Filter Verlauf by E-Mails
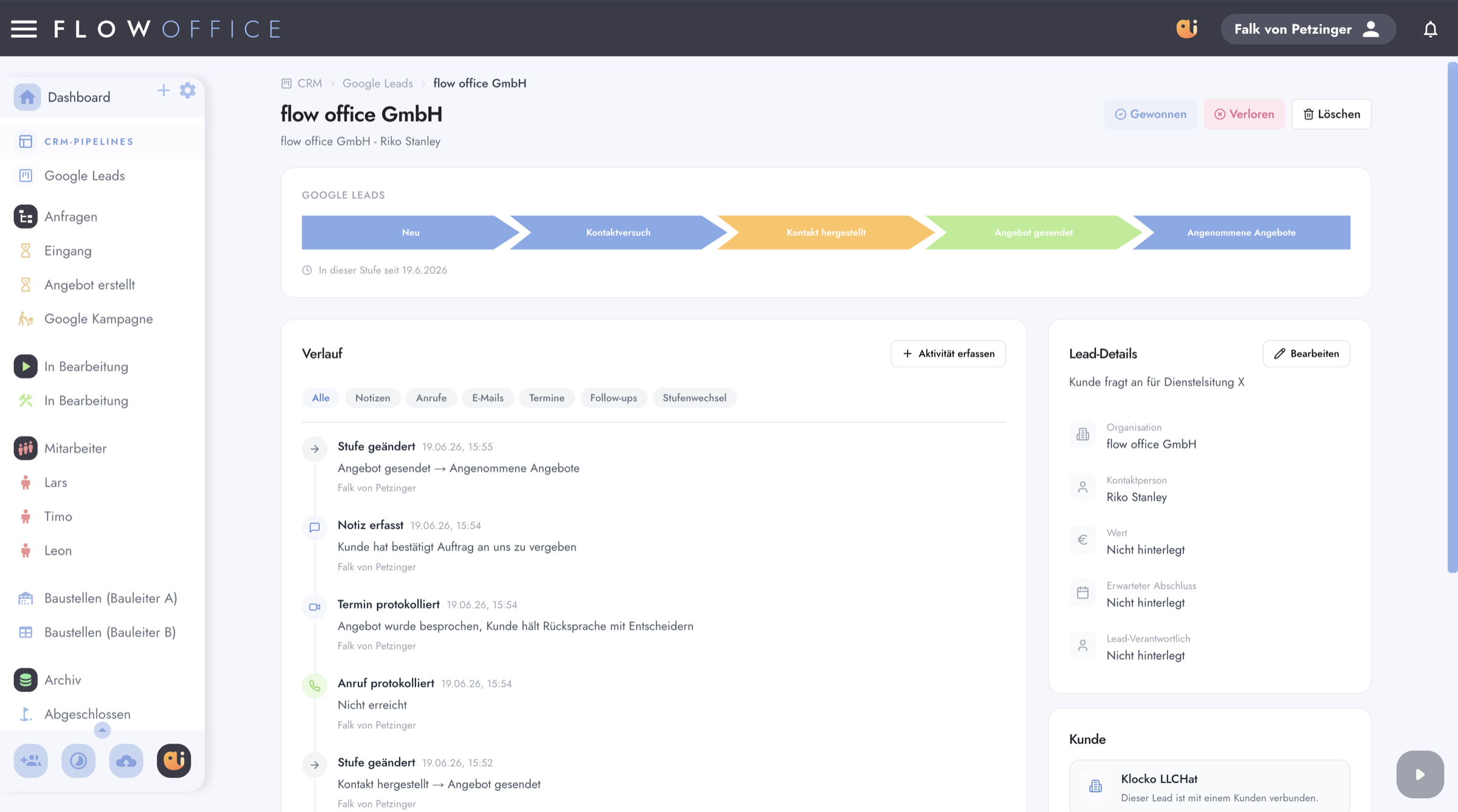 pyautogui.click(x=487, y=398)
